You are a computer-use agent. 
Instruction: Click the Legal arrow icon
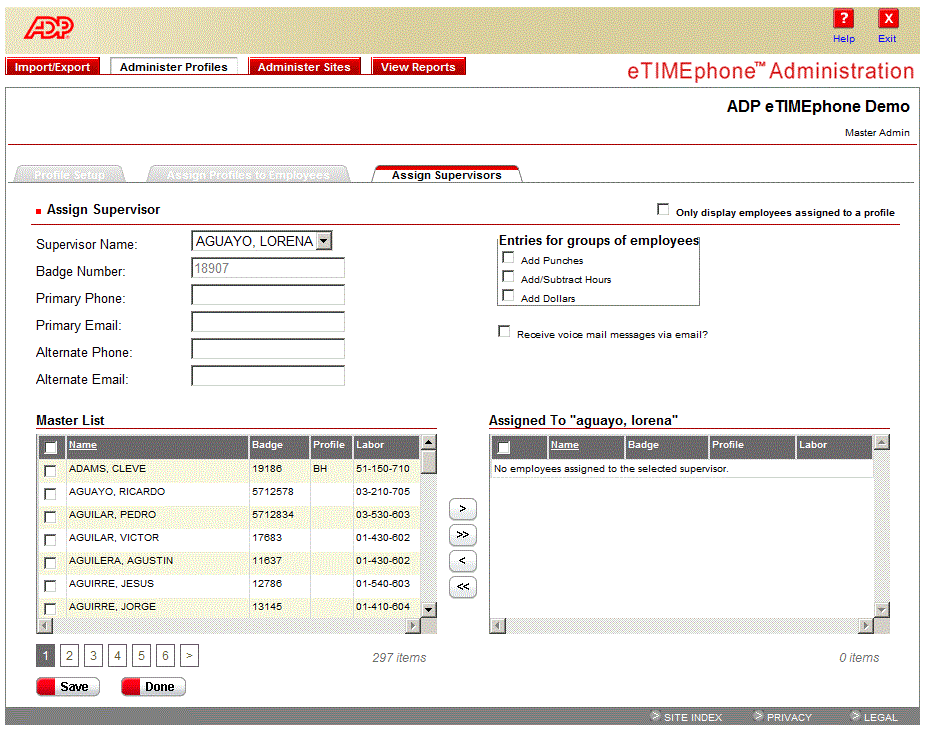coord(855,716)
